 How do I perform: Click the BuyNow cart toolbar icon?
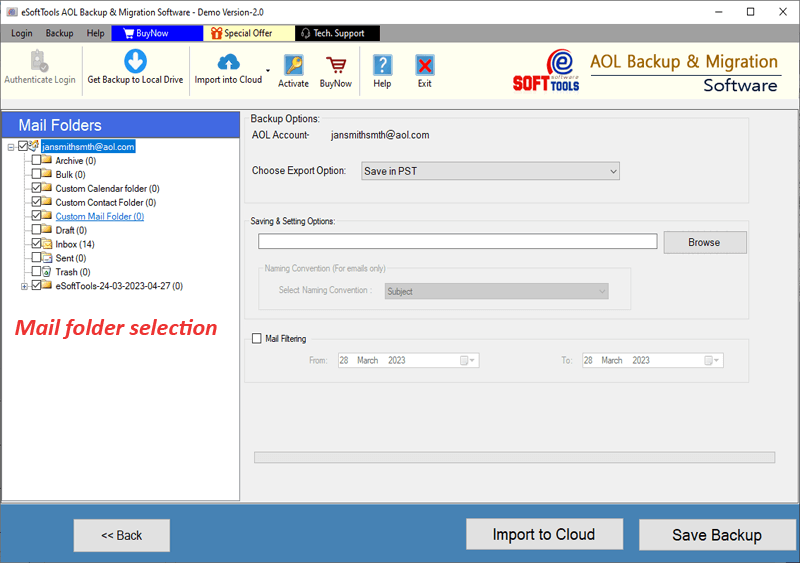tap(336, 65)
